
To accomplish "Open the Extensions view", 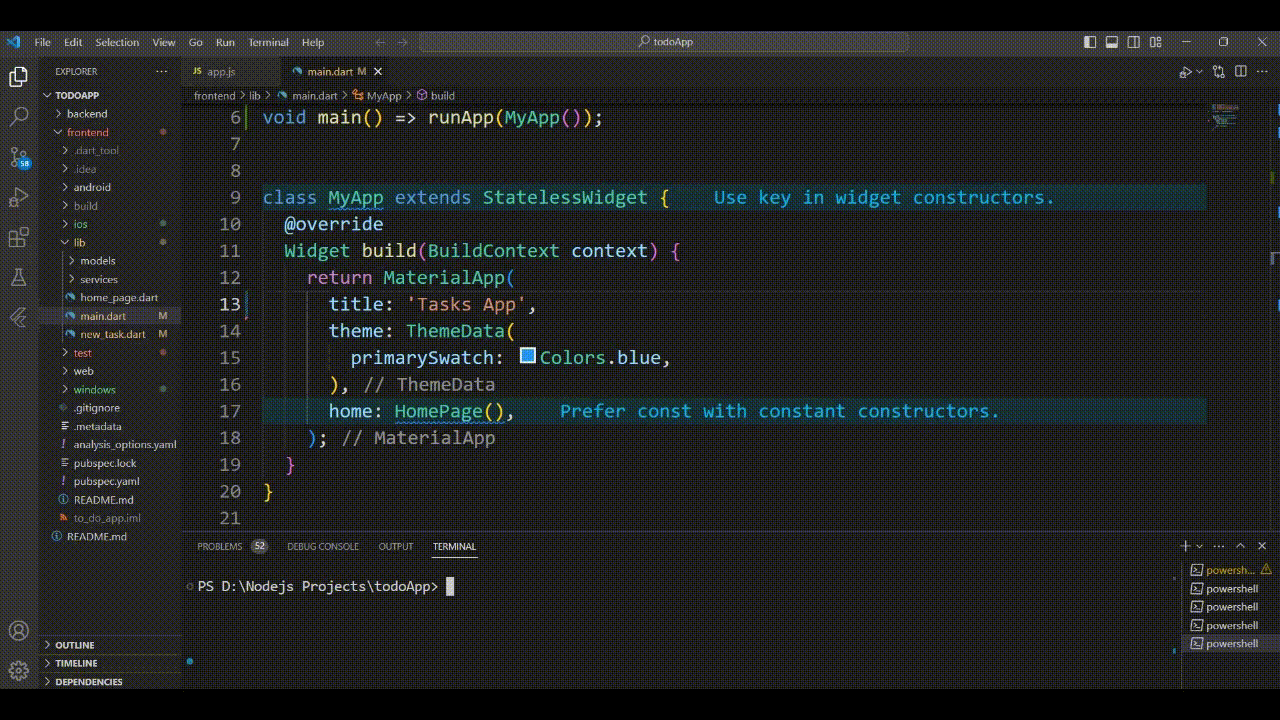I will (x=18, y=238).
